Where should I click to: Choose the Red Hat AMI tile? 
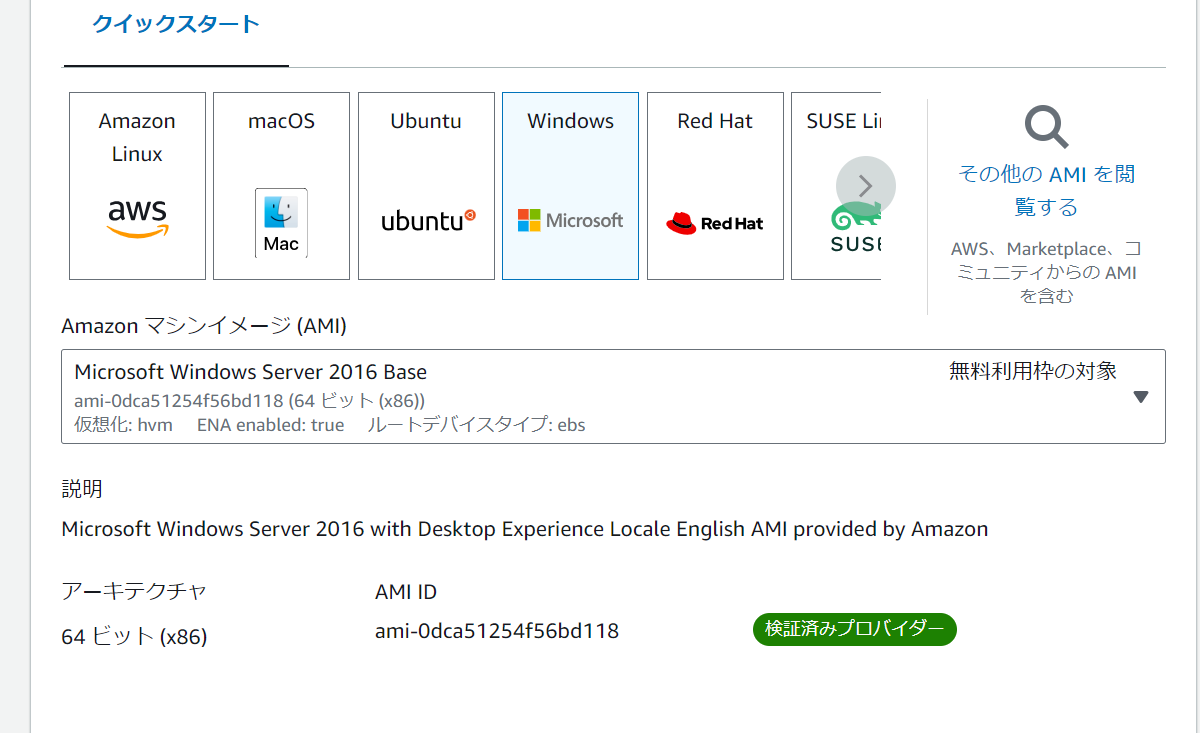[x=715, y=186]
